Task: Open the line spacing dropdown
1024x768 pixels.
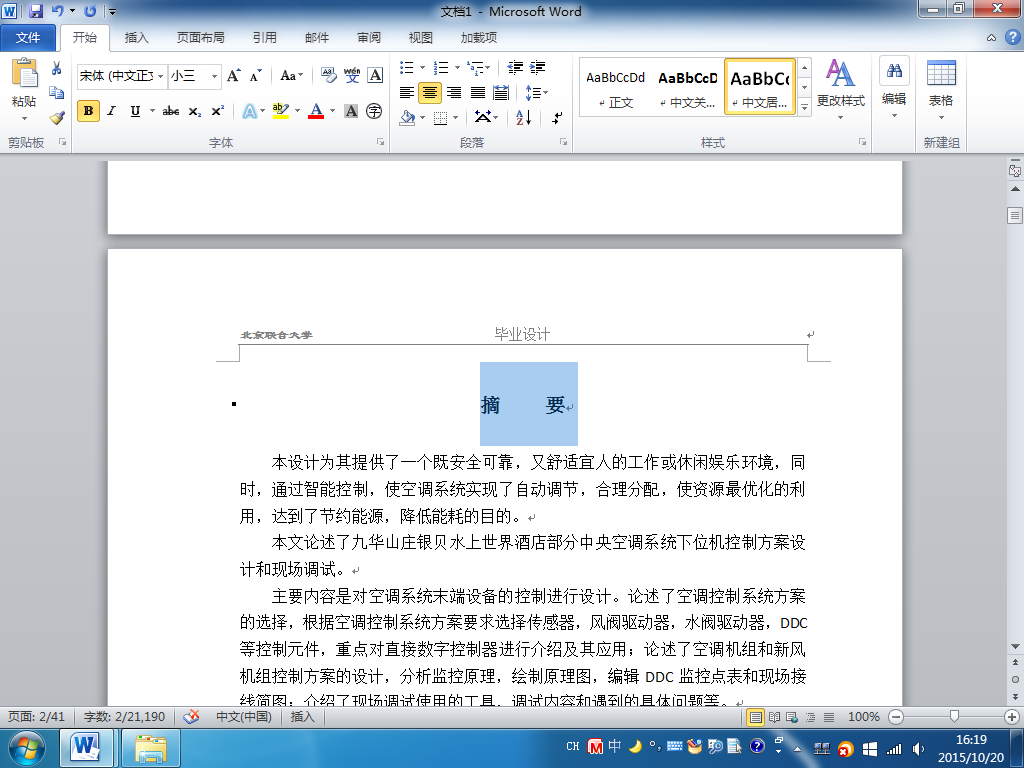Action: coord(537,93)
